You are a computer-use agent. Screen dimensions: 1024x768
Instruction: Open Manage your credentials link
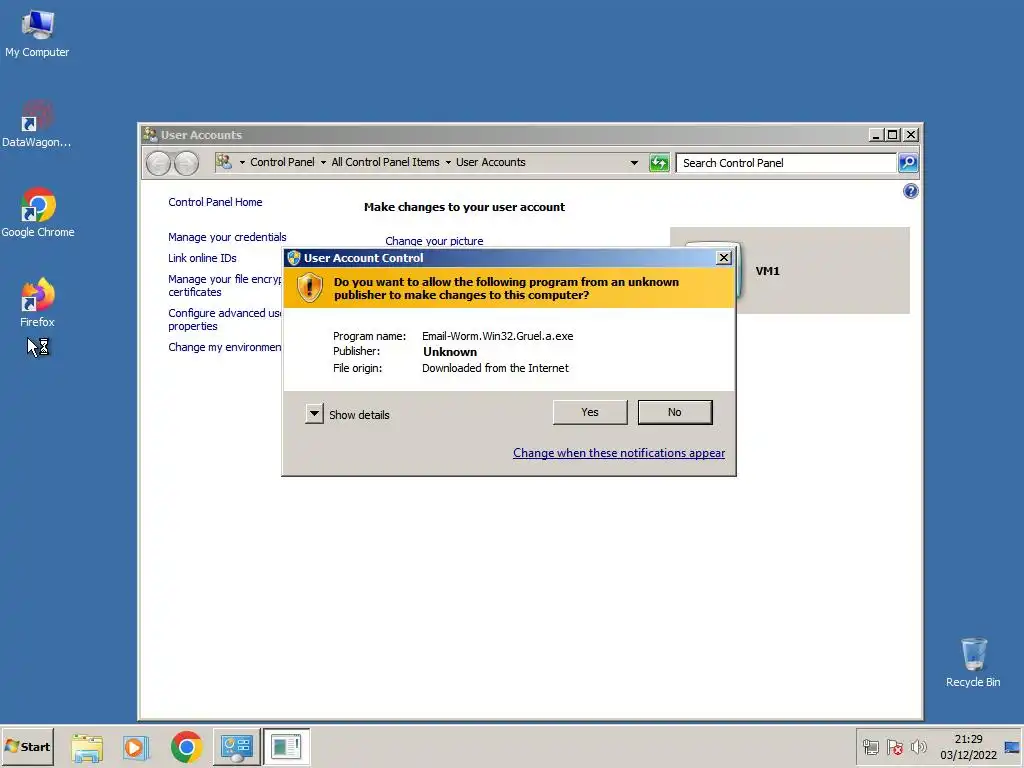(227, 237)
